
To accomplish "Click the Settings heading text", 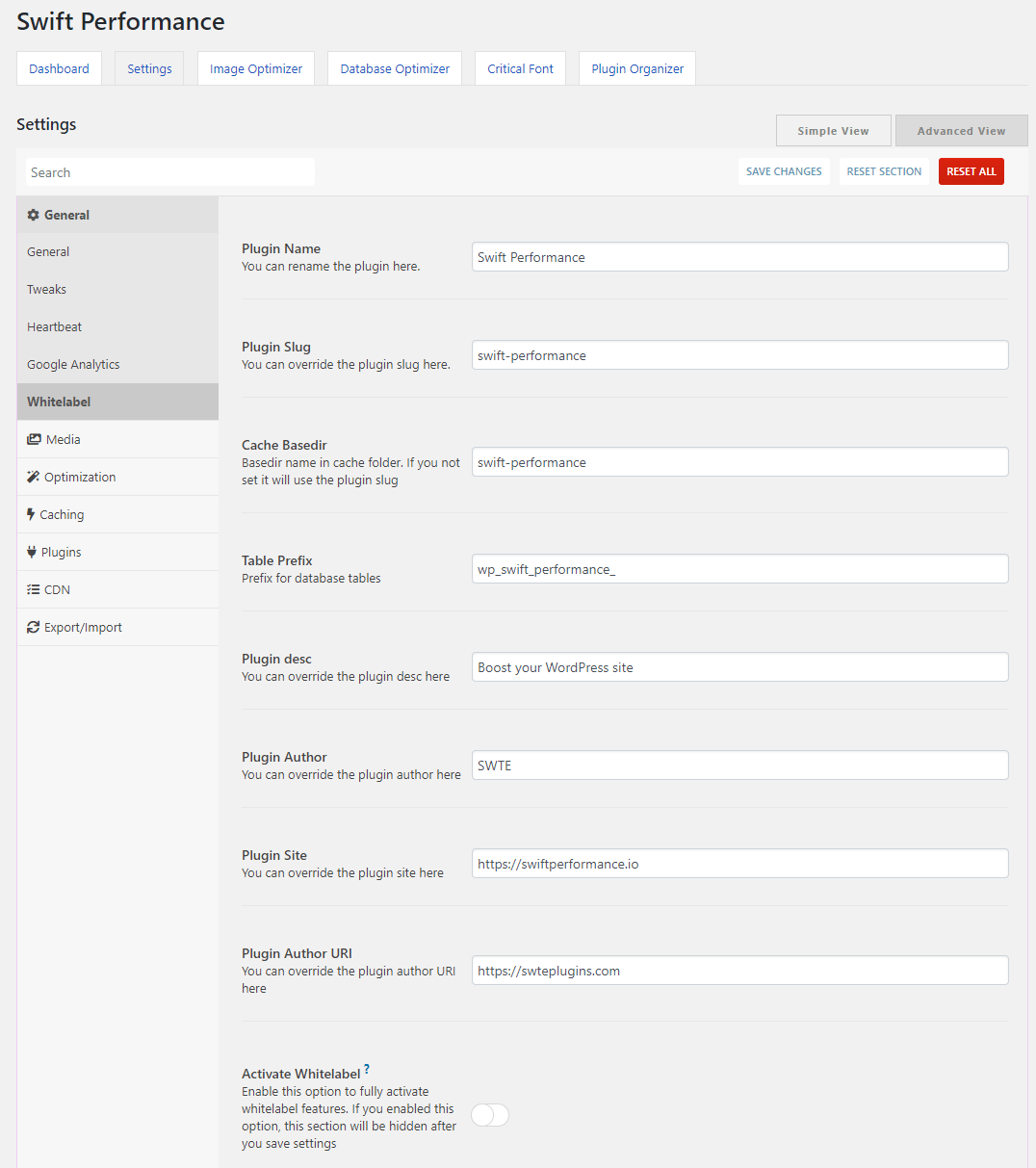I will [46, 124].
